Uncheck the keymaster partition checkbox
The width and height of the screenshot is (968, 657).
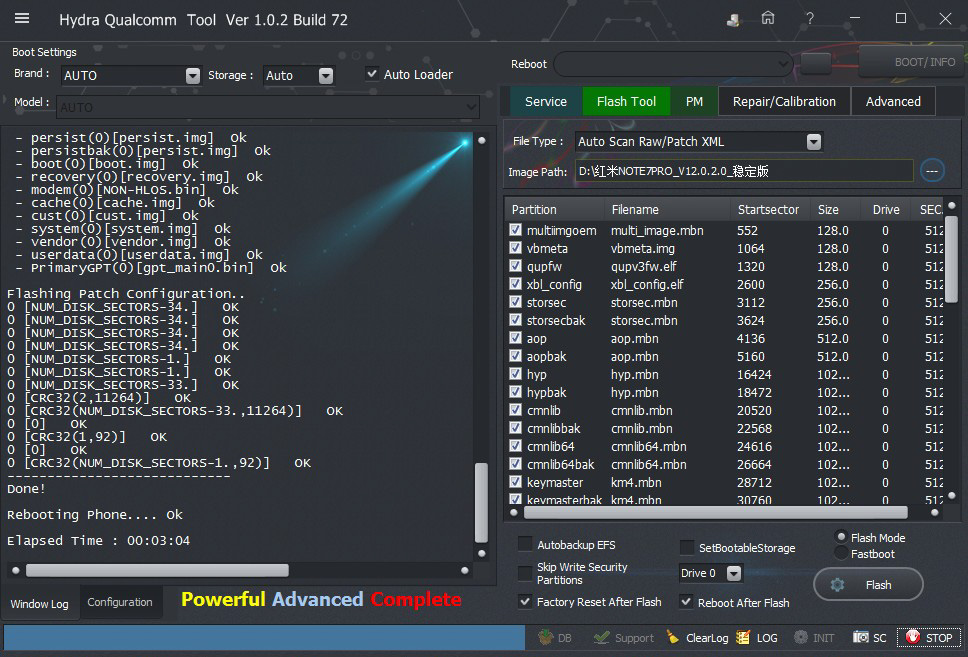pyautogui.click(x=515, y=481)
